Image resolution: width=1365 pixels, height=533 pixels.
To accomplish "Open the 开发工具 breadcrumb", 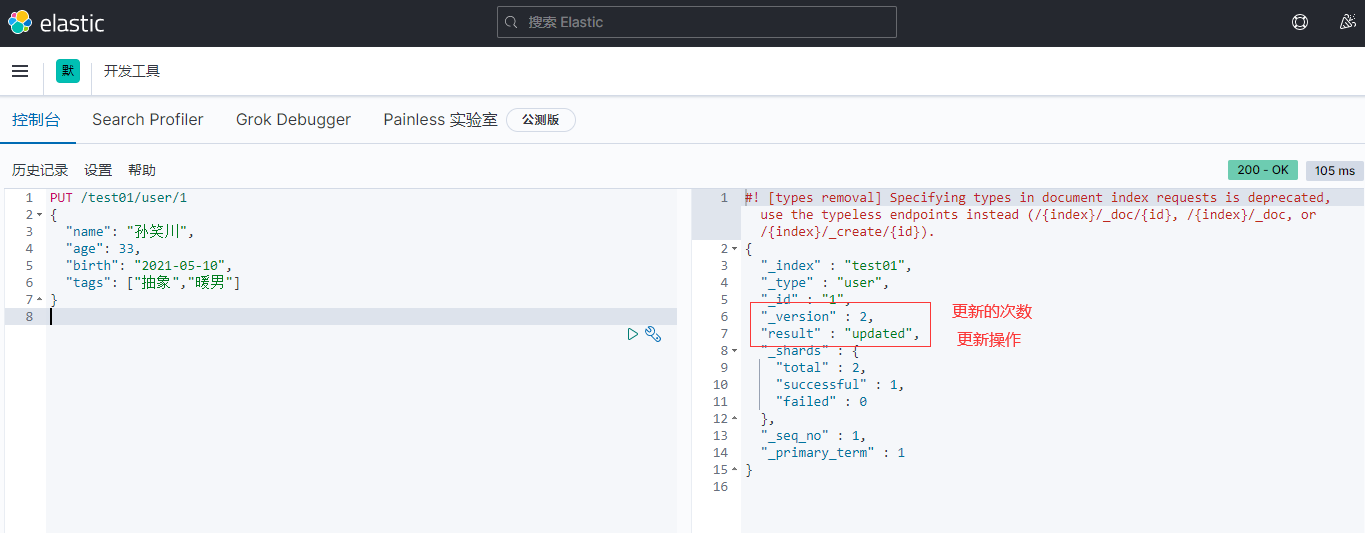I will [132, 71].
